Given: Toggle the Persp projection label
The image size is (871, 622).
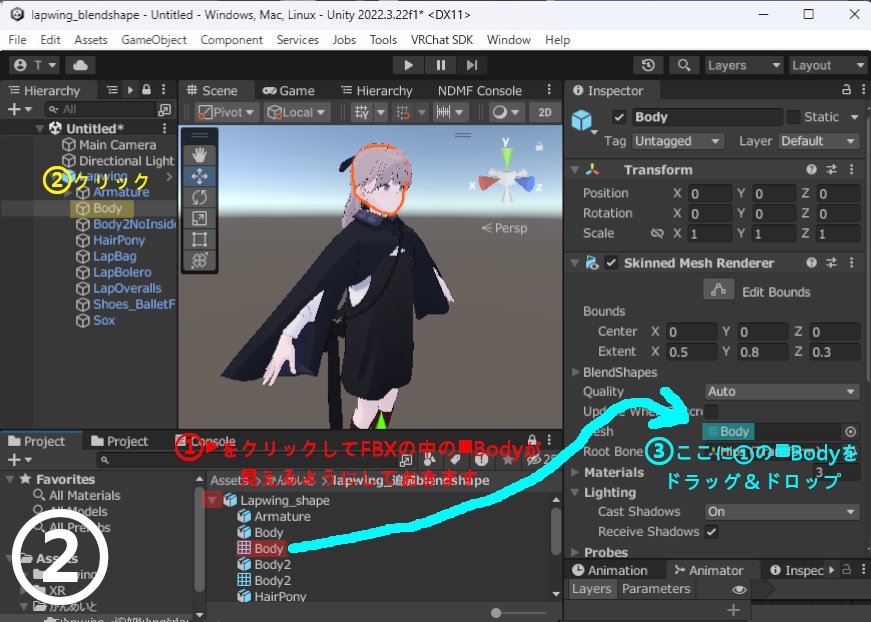Looking at the screenshot, I should [x=504, y=228].
